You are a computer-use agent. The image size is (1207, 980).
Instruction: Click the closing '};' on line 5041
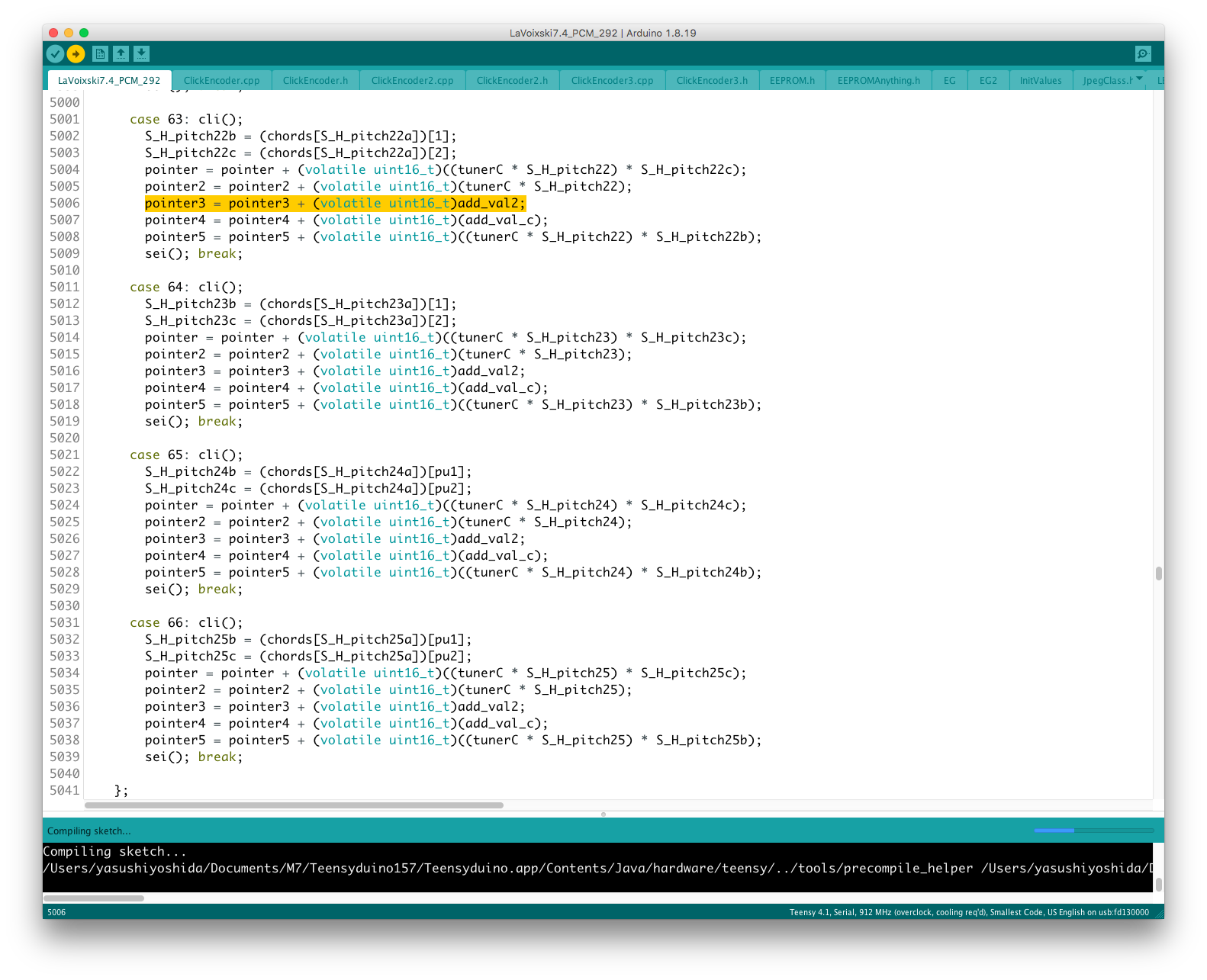point(121,790)
